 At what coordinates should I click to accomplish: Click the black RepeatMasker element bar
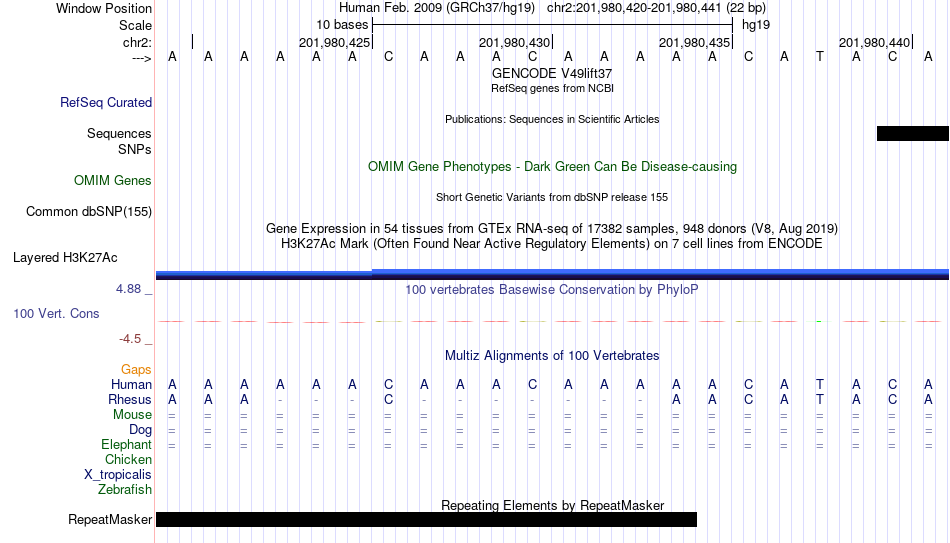pos(427,519)
